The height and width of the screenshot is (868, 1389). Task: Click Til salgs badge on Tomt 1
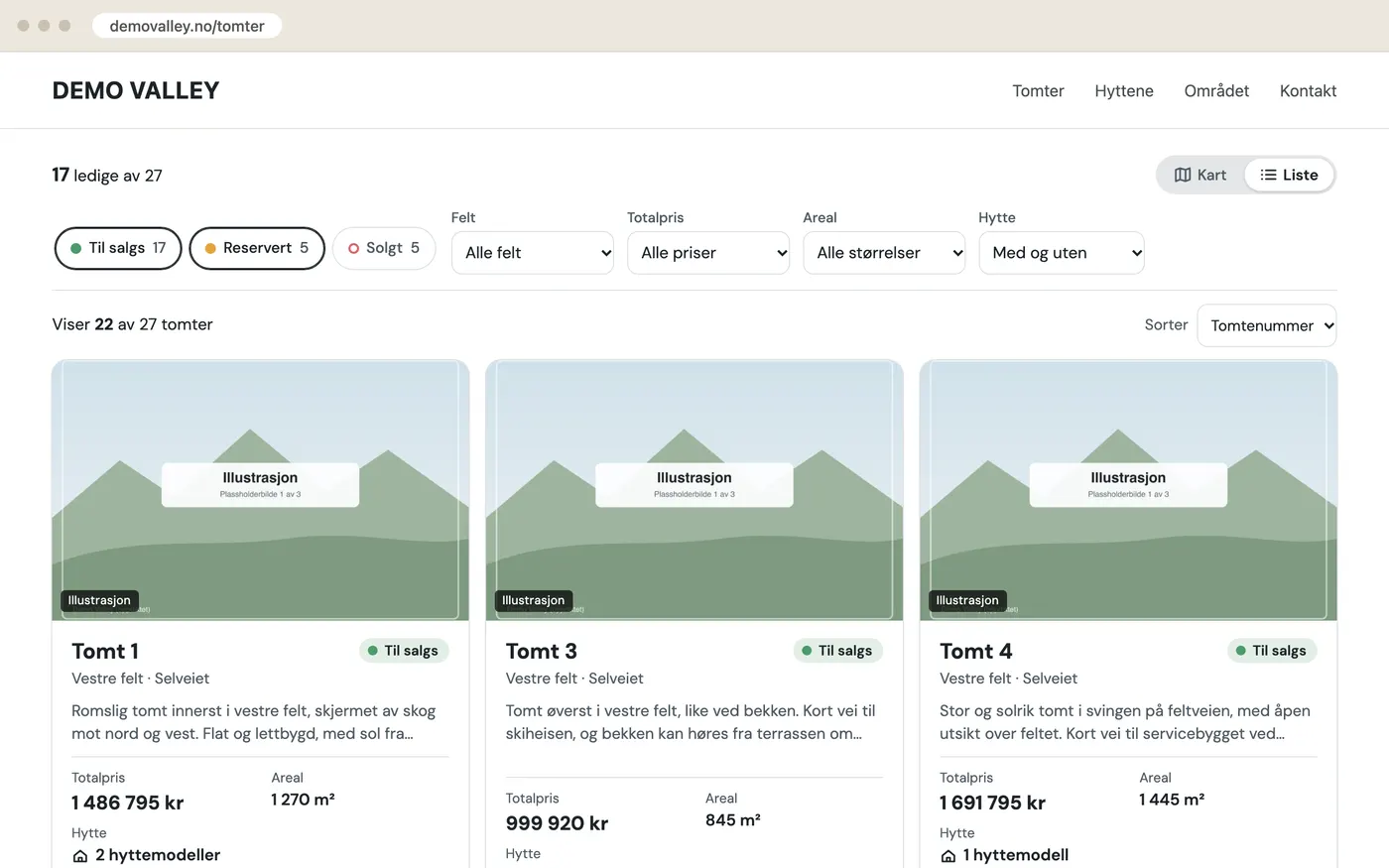click(x=404, y=651)
